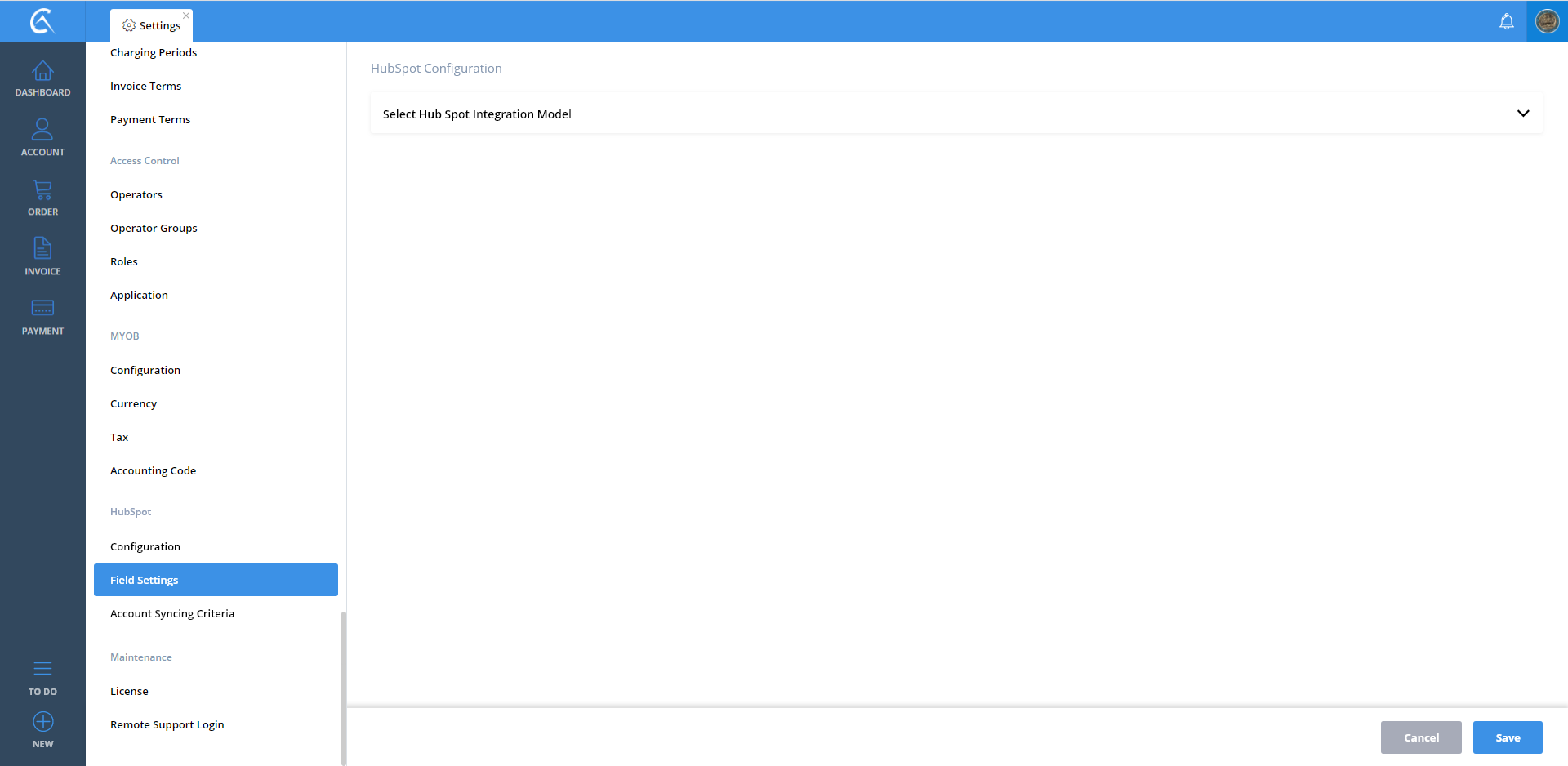Image resolution: width=1568 pixels, height=766 pixels.
Task: Select the Settings tab
Action: click(x=152, y=26)
